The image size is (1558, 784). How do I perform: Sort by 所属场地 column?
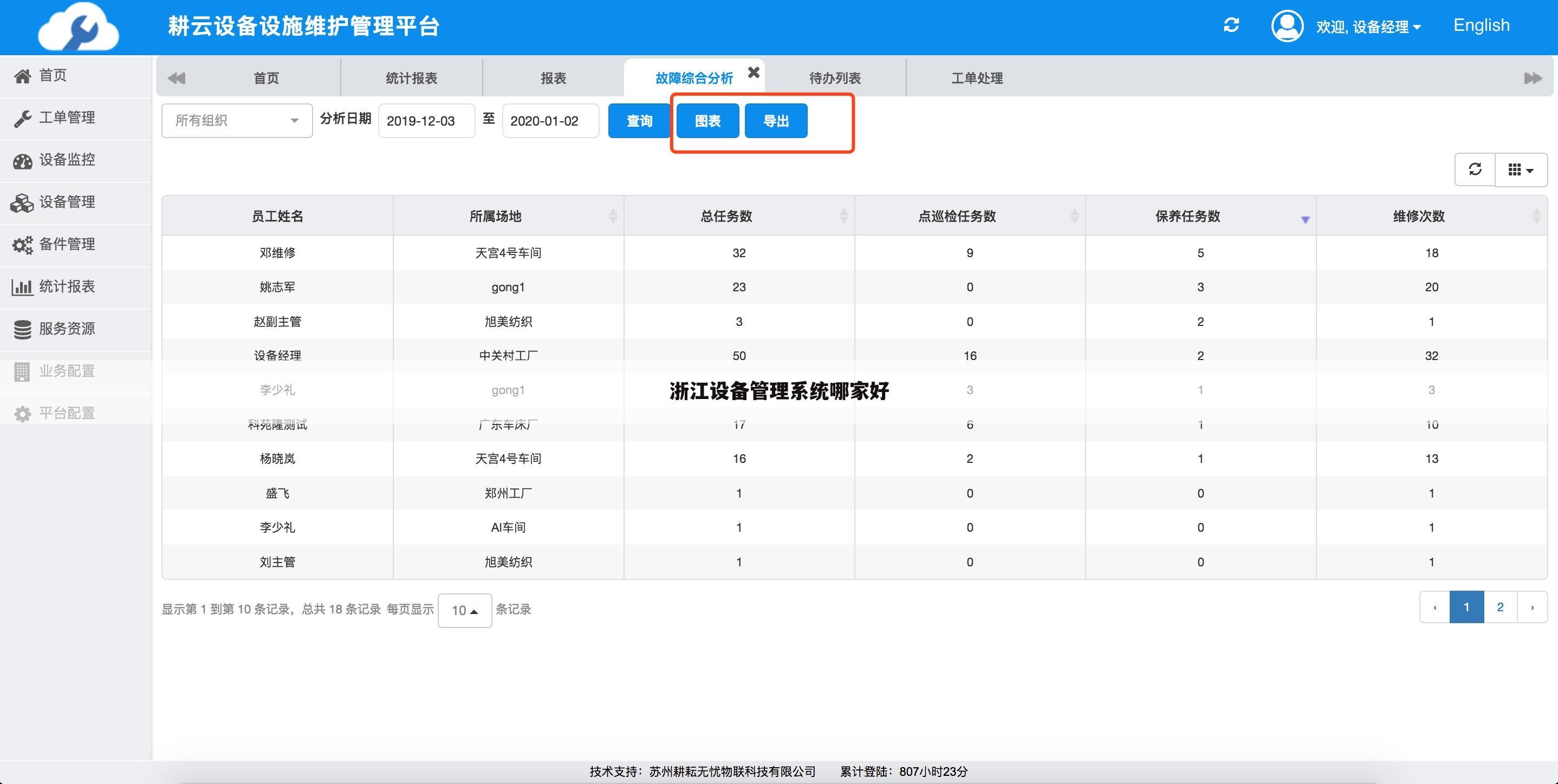coord(508,216)
